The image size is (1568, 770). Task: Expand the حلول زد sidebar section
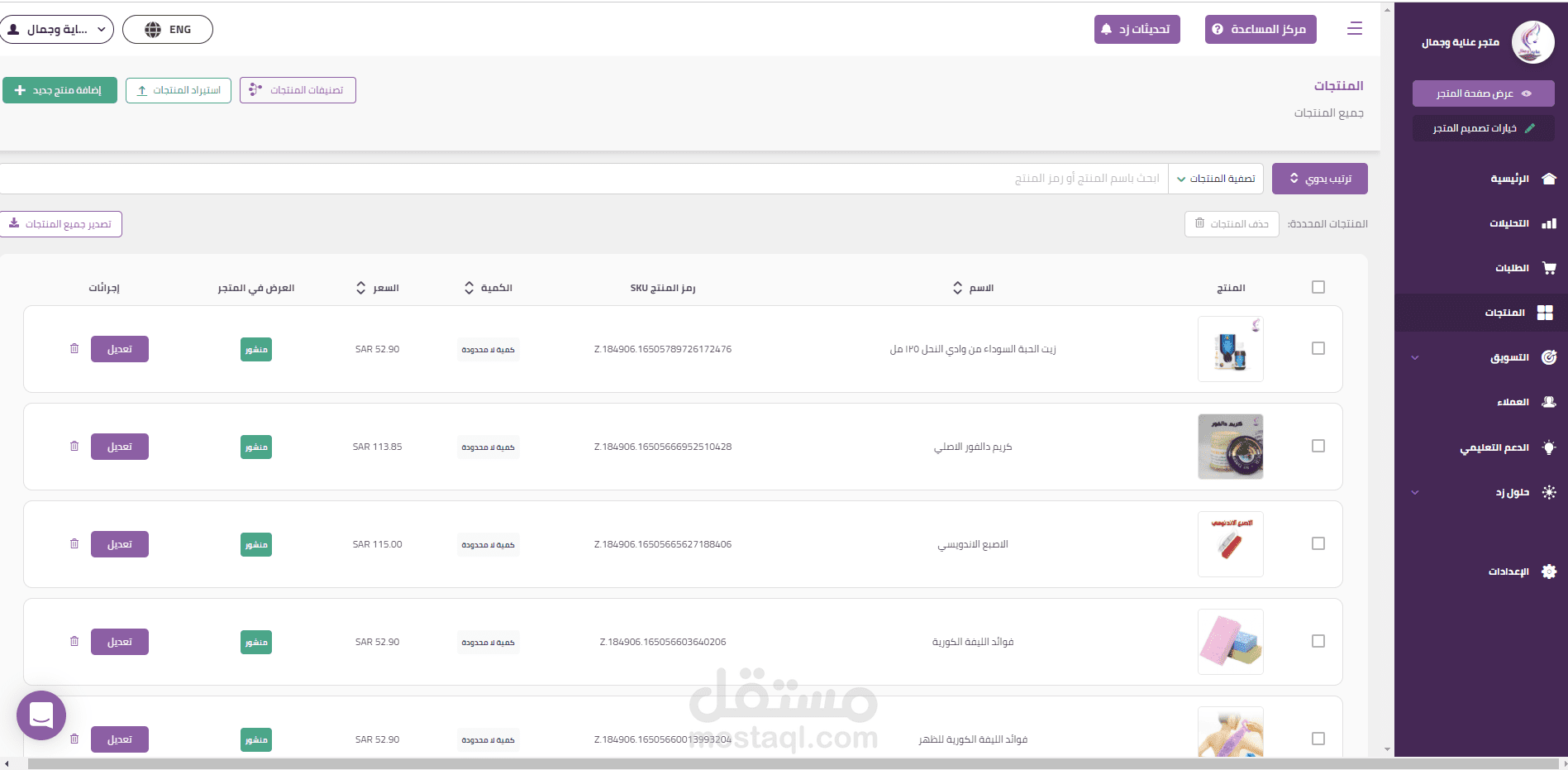click(x=1415, y=492)
